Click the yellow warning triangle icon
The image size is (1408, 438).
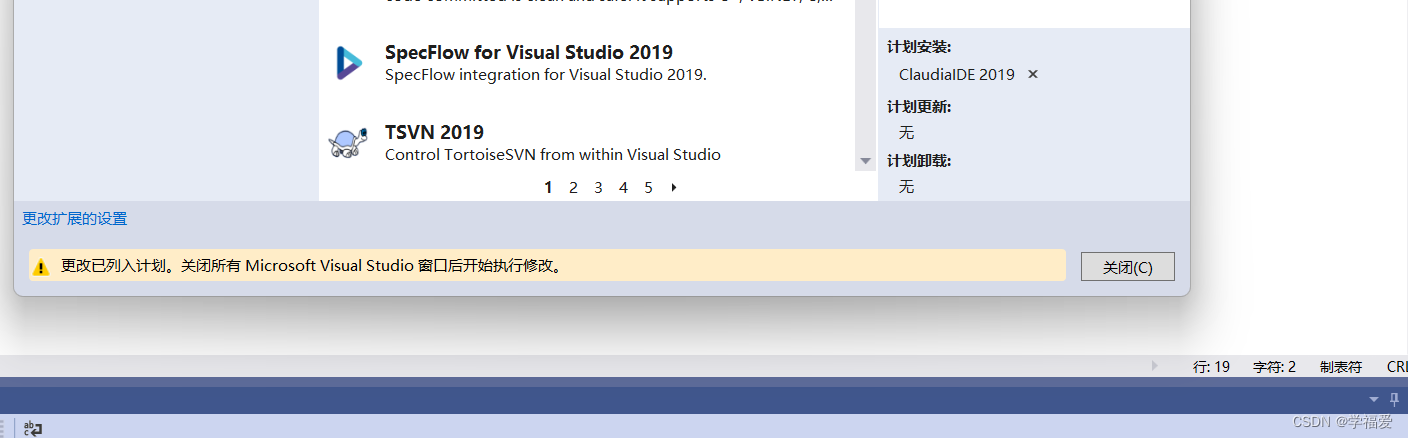(41, 267)
